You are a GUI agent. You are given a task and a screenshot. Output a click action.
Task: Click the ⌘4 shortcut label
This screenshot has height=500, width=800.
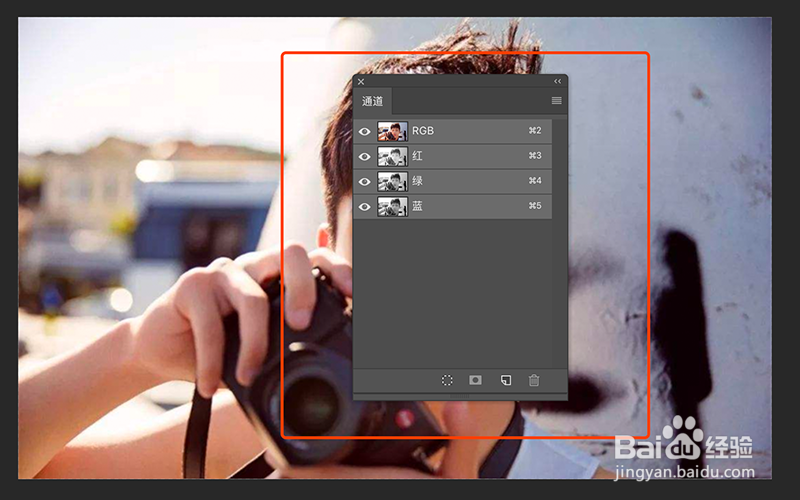click(x=535, y=181)
